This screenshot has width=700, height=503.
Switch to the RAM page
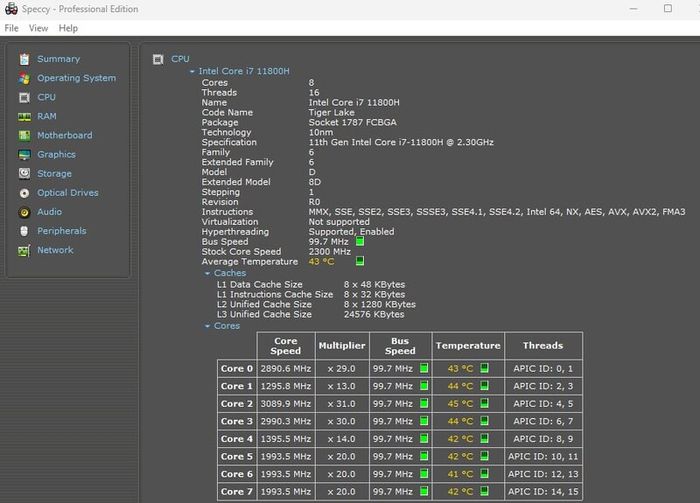point(47,116)
